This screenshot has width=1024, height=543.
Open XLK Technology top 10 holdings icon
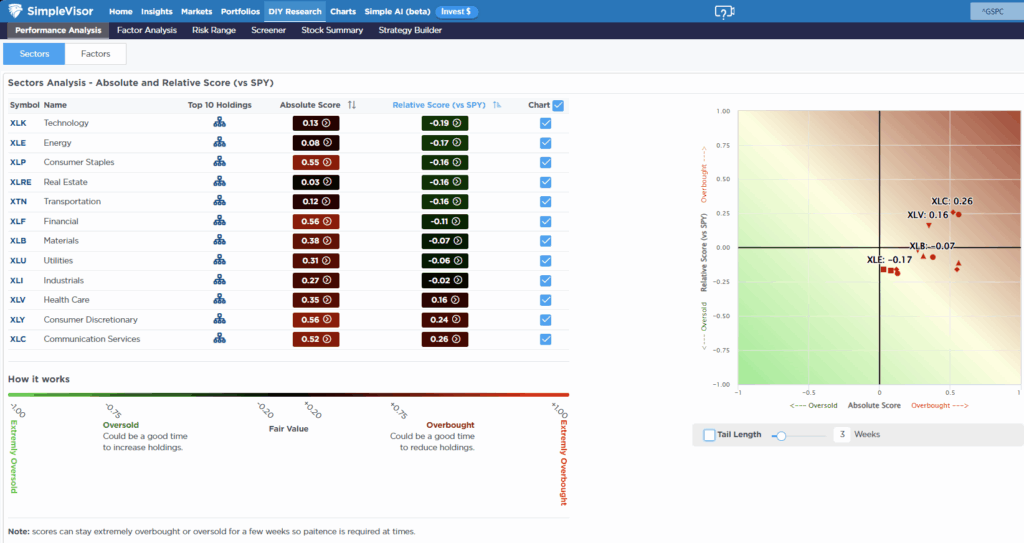(x=219, y=122)
